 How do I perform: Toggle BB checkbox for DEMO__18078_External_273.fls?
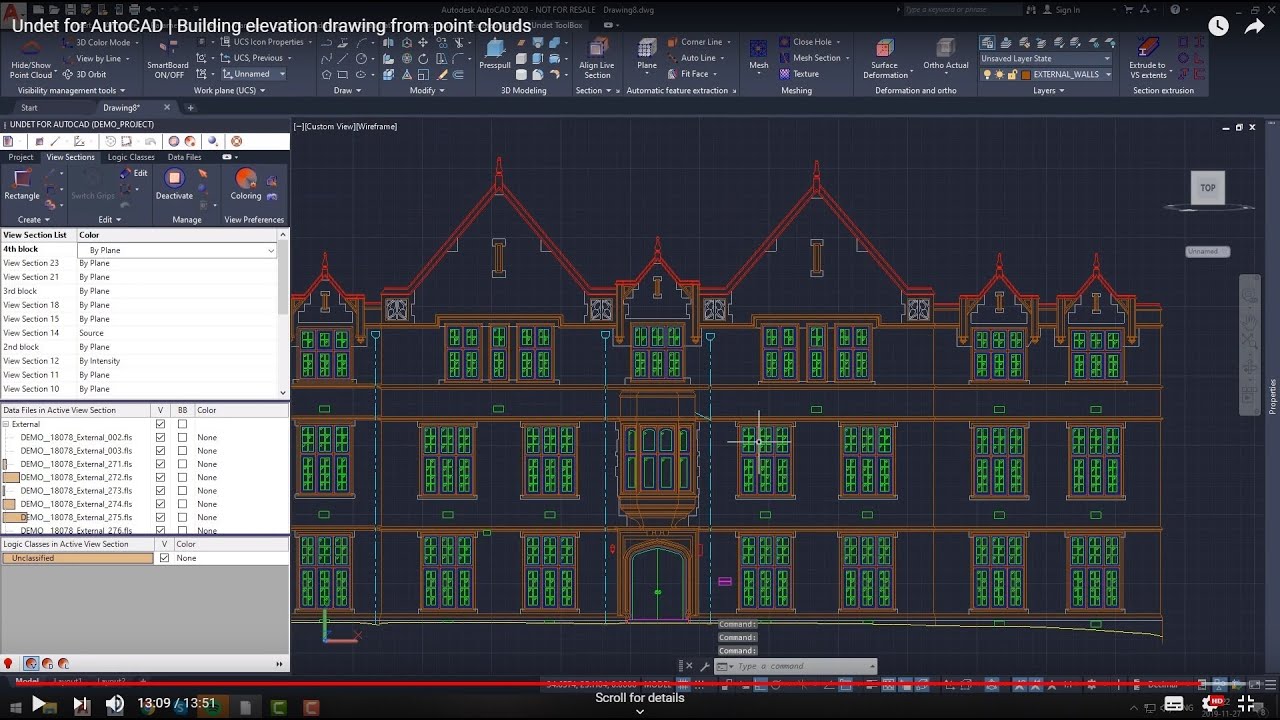(182, 491)
